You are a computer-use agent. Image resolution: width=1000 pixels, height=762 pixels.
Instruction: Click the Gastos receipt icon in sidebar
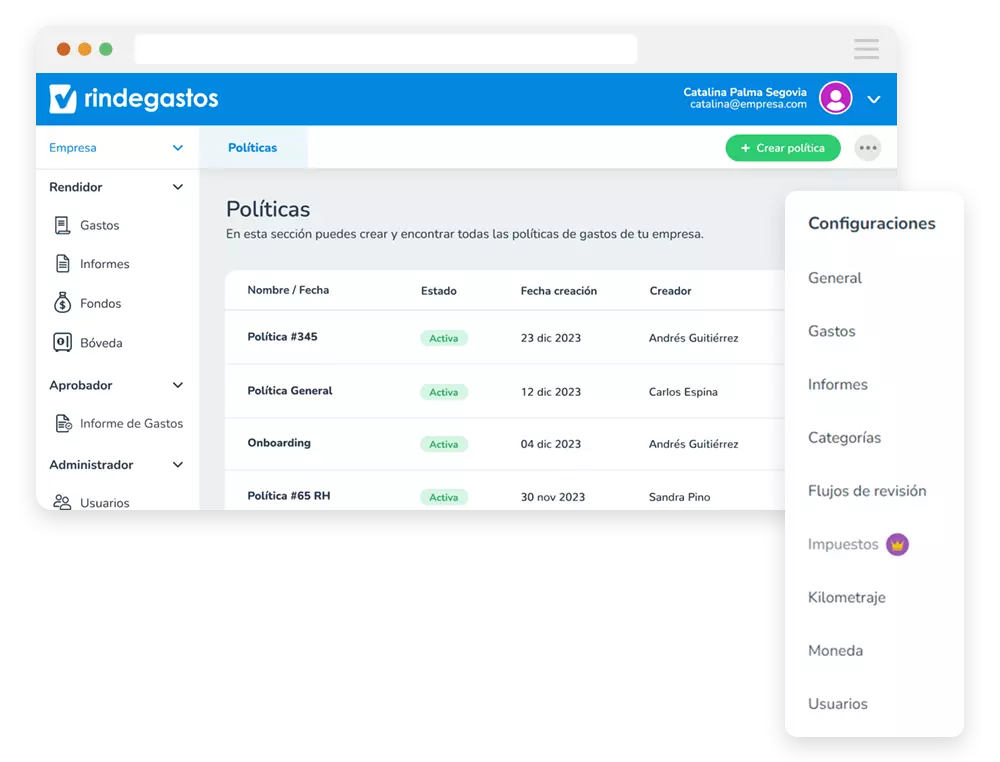click(x=62, y=225)
